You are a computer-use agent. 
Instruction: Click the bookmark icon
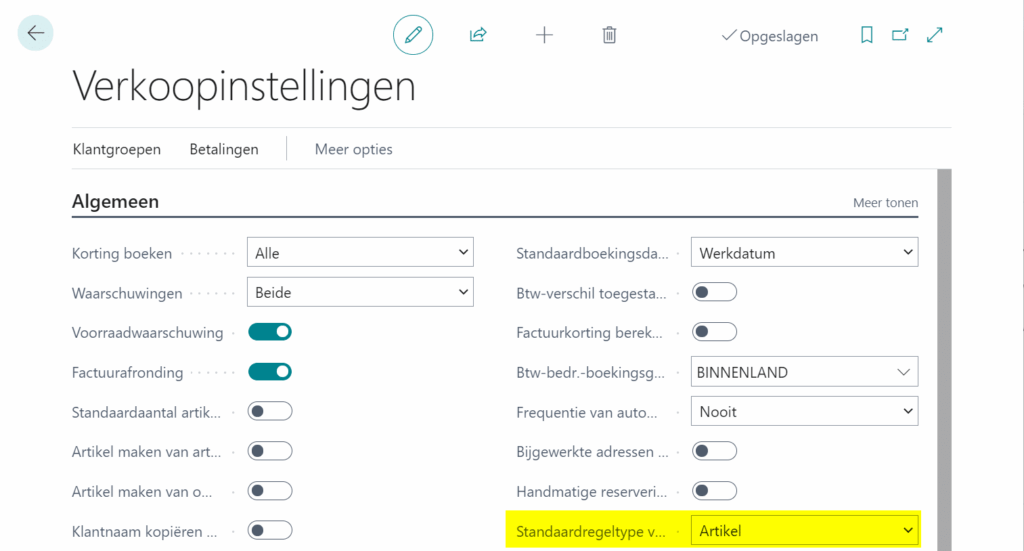point(867,35)
